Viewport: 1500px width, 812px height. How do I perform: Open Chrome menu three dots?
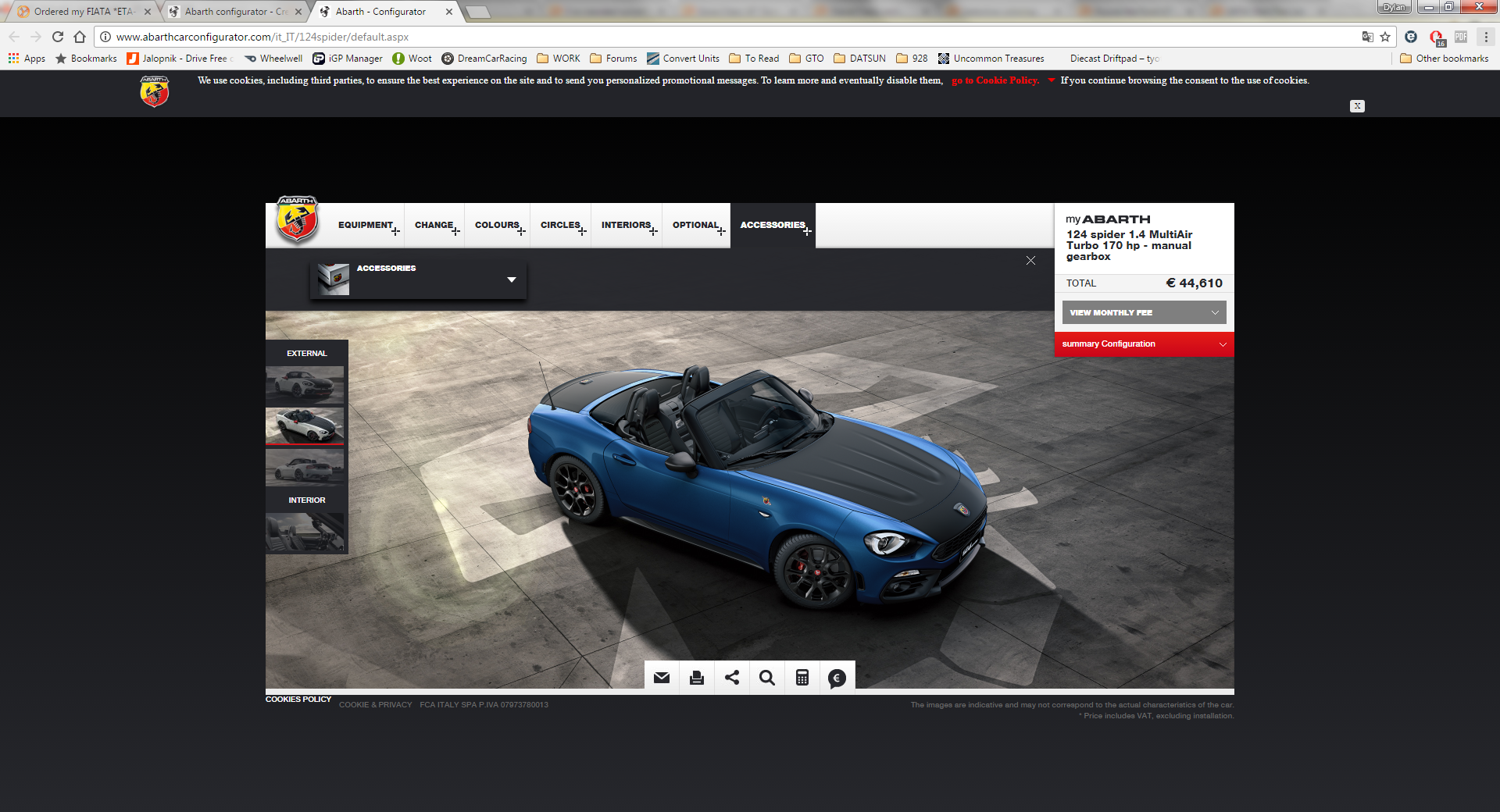[1486, 37]
